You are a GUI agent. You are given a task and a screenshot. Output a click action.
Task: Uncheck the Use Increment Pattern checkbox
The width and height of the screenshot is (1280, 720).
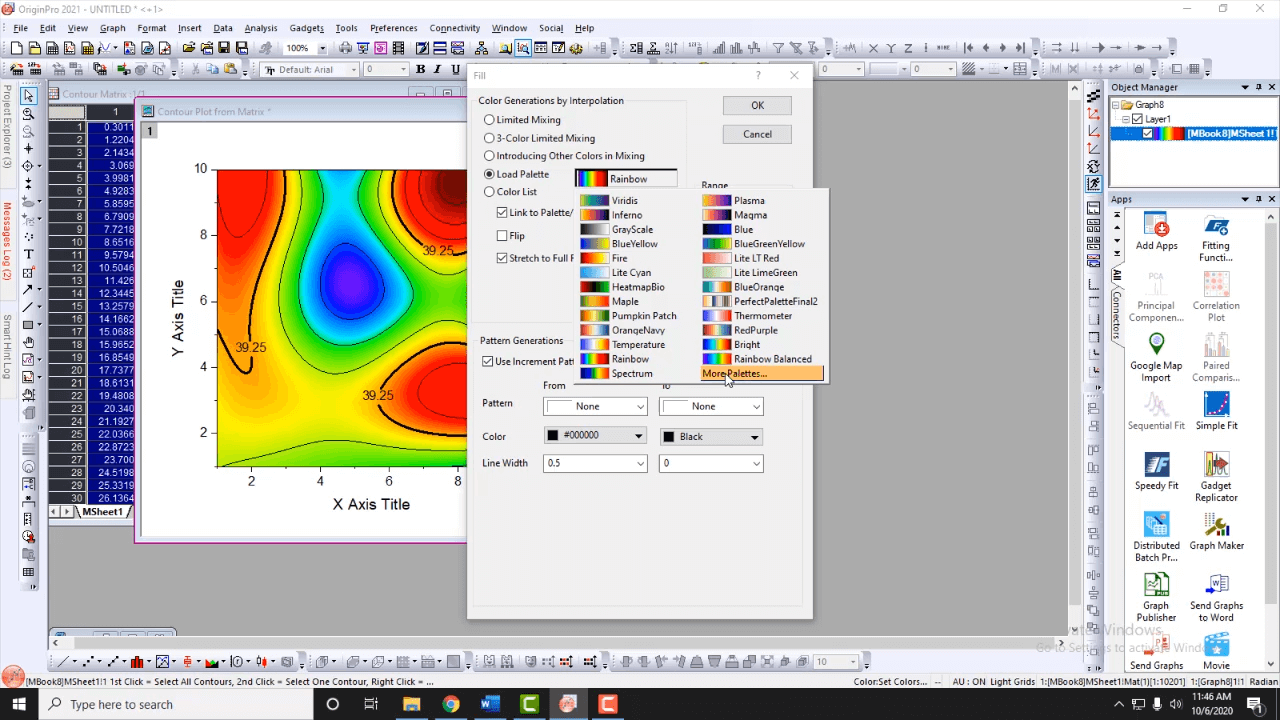(x=488, y=362)
